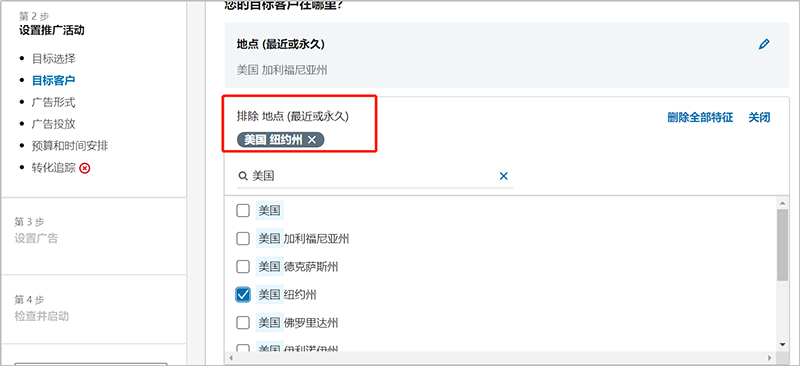Go to 广告形式 in the sidebar
800x366 pixels.
click(x=54, y=103)
